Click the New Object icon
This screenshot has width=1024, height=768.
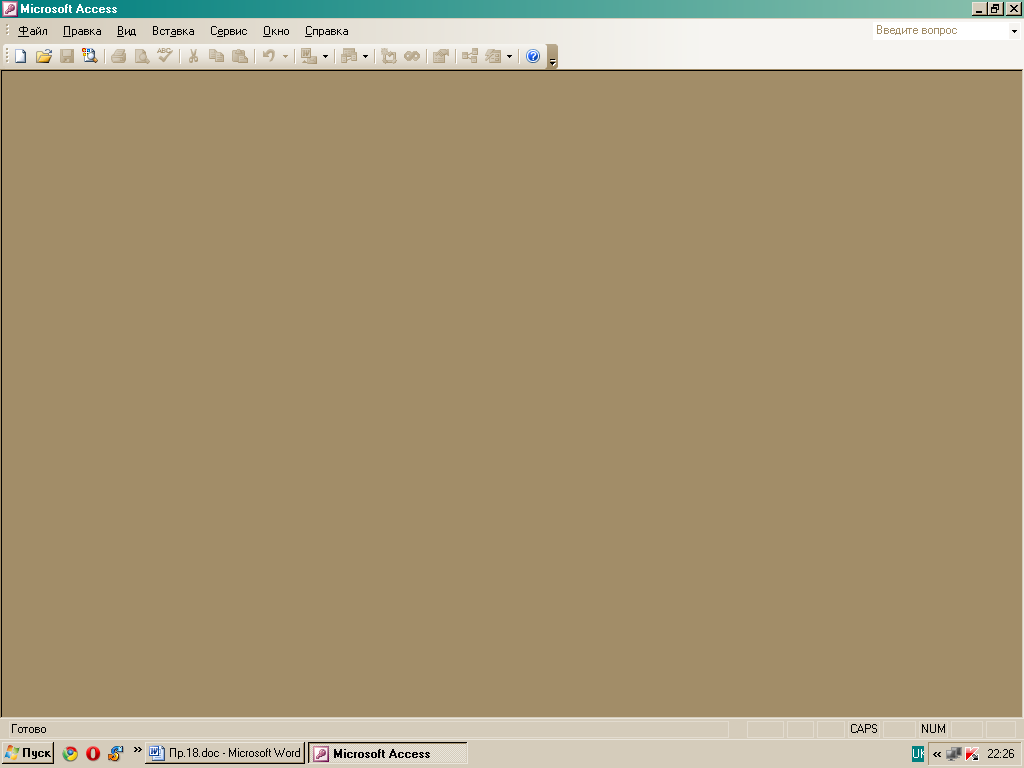(x=493, y=56)
